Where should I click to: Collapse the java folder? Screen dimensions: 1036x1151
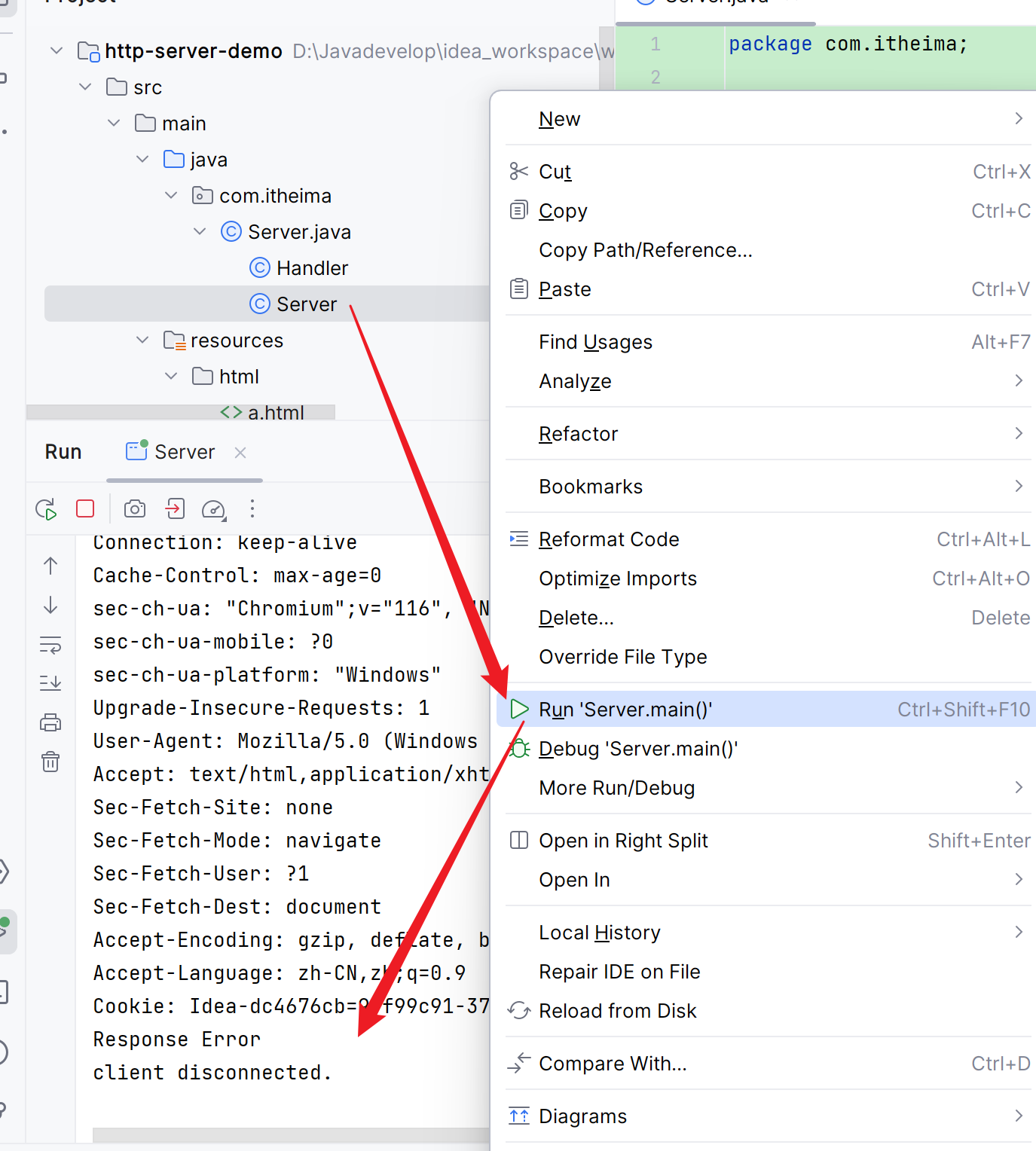142,160
